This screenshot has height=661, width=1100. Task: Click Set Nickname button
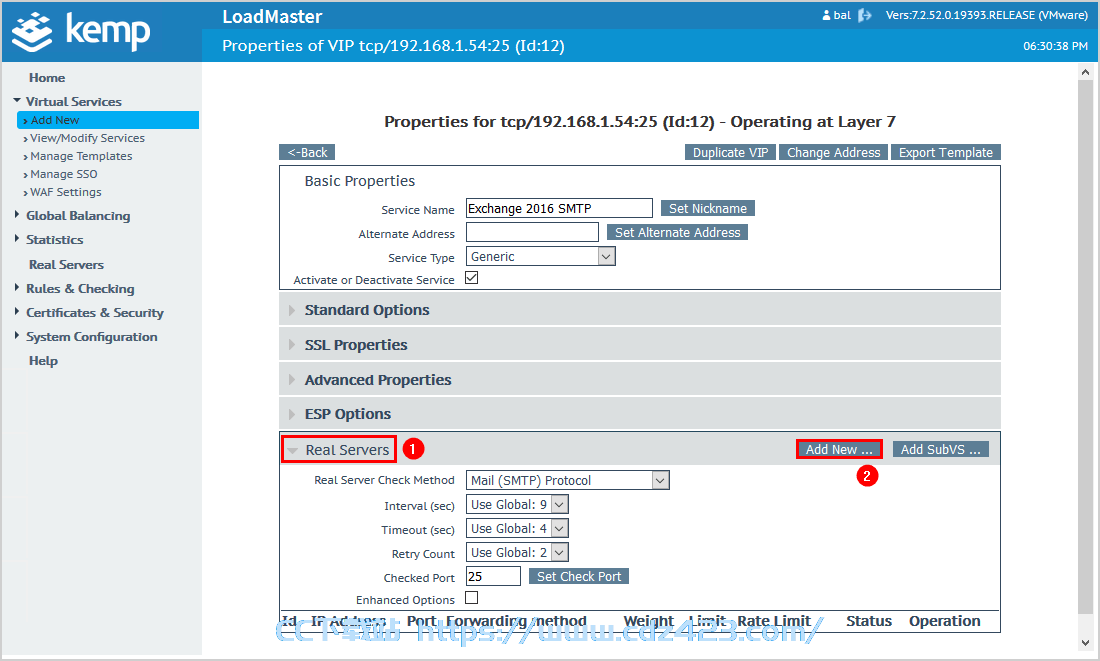point(708,208)
